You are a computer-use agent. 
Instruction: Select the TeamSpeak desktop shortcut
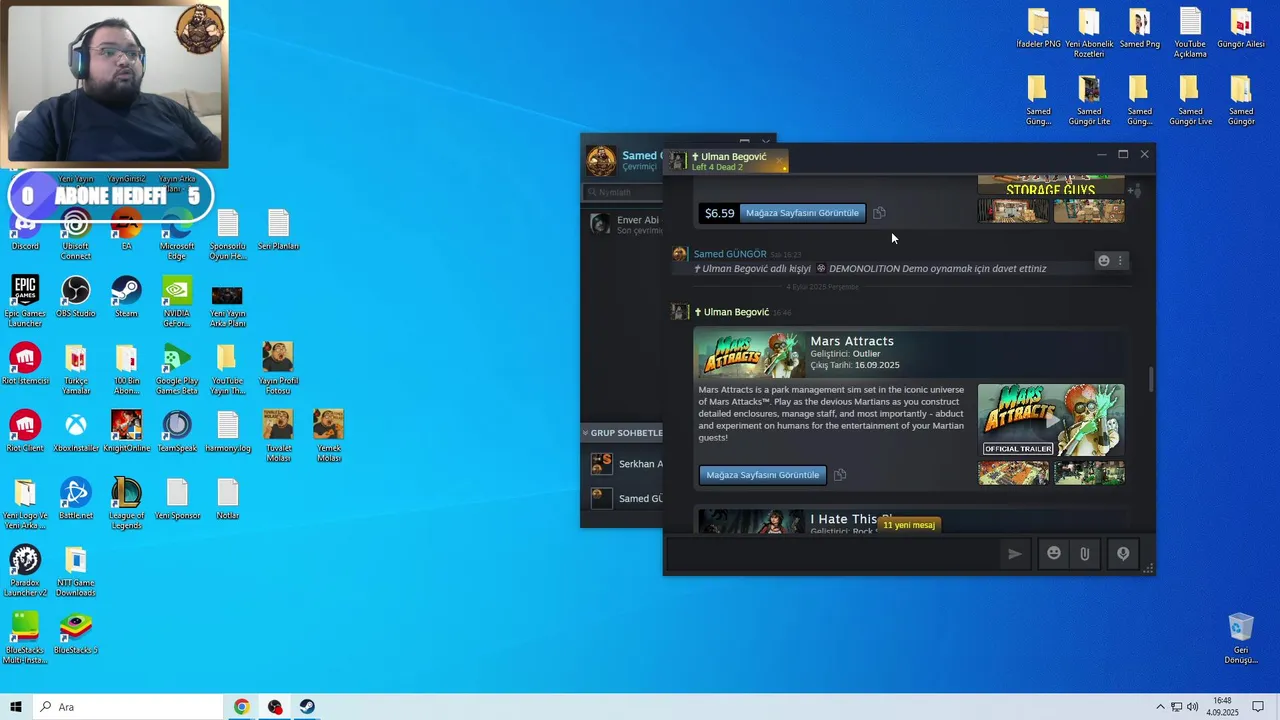(177, 432)
